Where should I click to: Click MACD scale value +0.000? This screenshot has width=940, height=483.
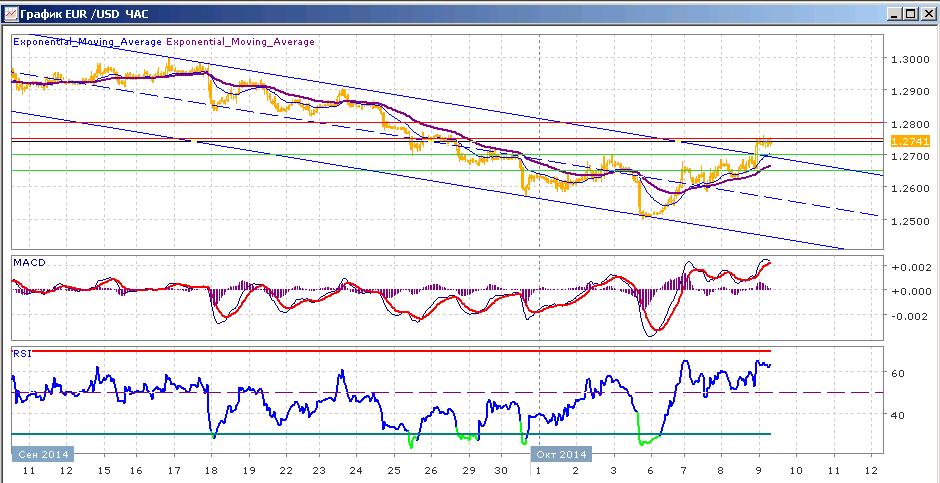coord(910,291)
